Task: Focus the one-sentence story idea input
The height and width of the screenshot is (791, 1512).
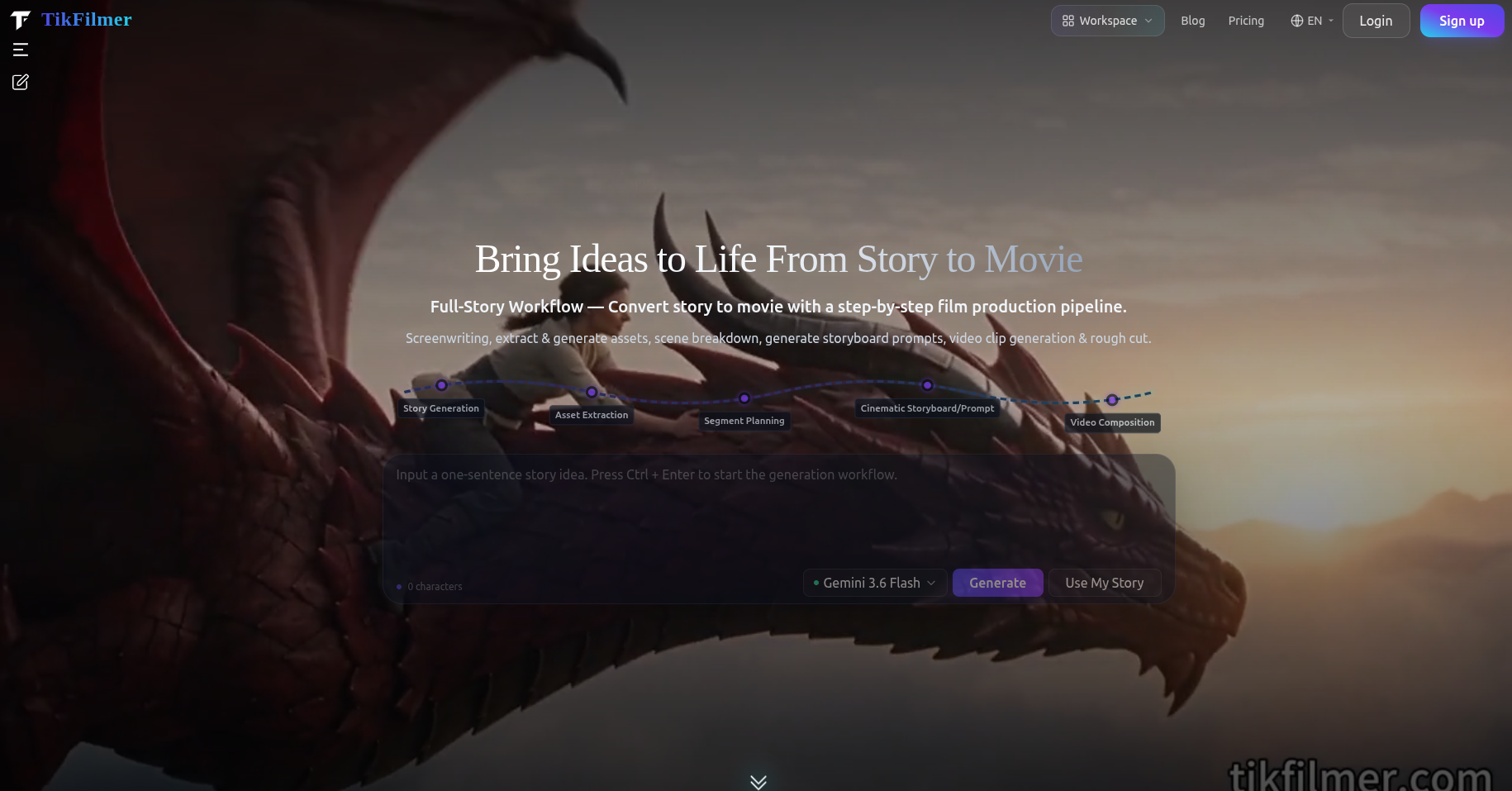Action: click(778, 508)
